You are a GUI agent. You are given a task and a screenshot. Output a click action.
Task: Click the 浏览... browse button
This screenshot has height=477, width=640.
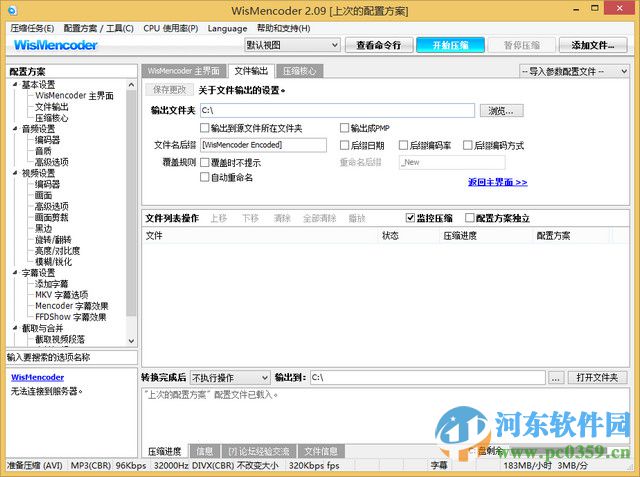pos(501,111)
